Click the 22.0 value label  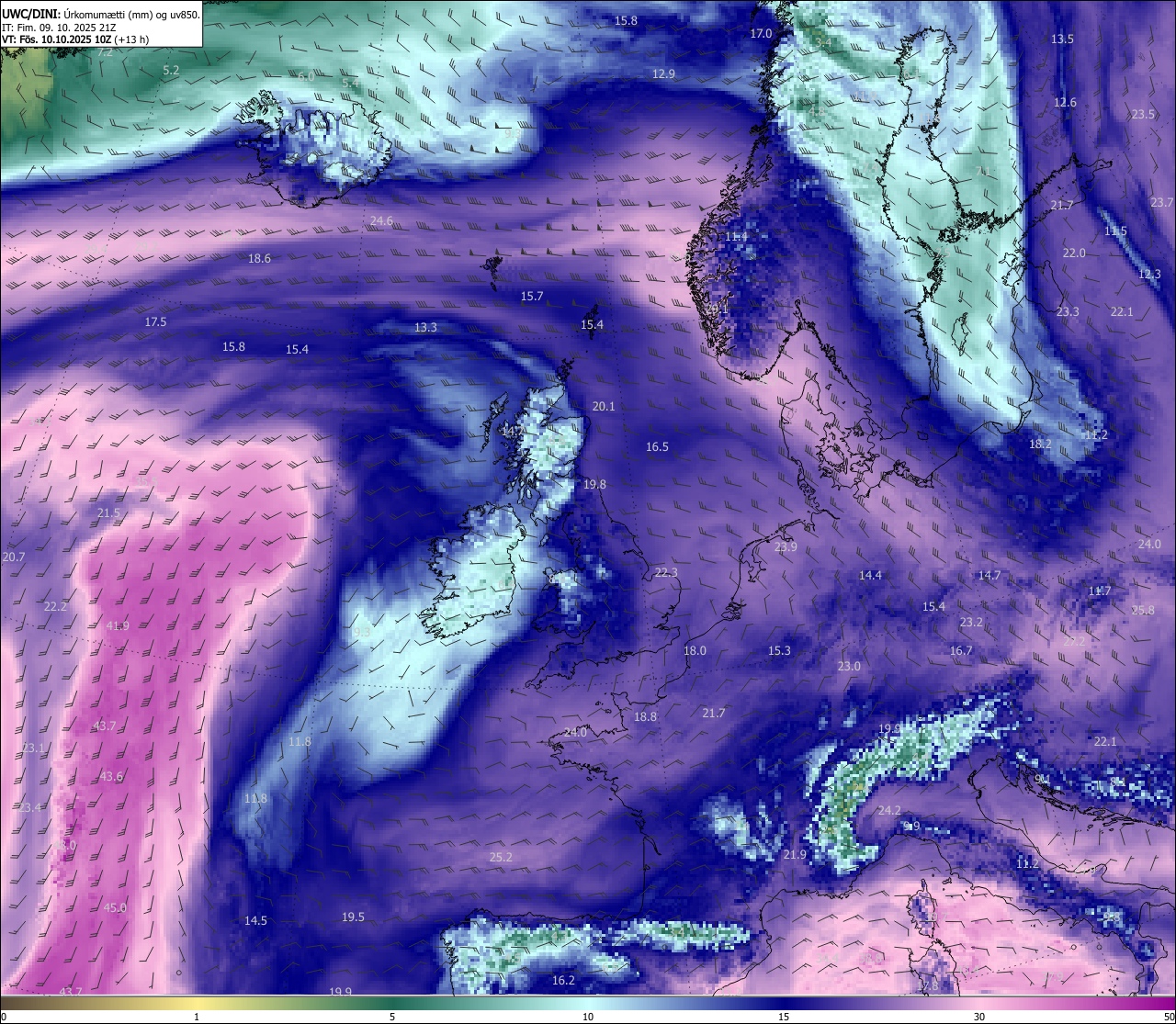point(1073,253)
